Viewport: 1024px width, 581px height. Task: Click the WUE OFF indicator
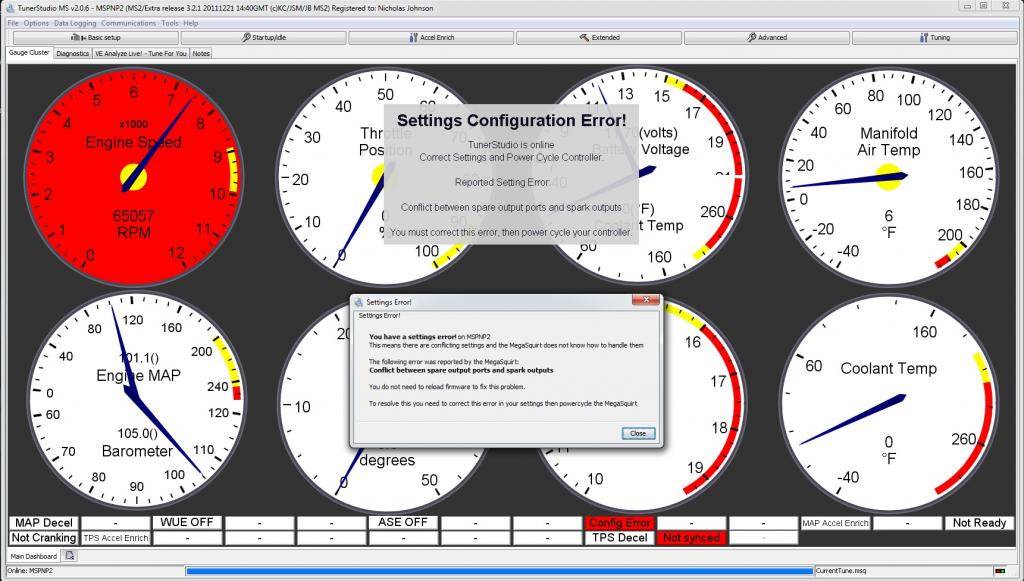tap(187, 523)
